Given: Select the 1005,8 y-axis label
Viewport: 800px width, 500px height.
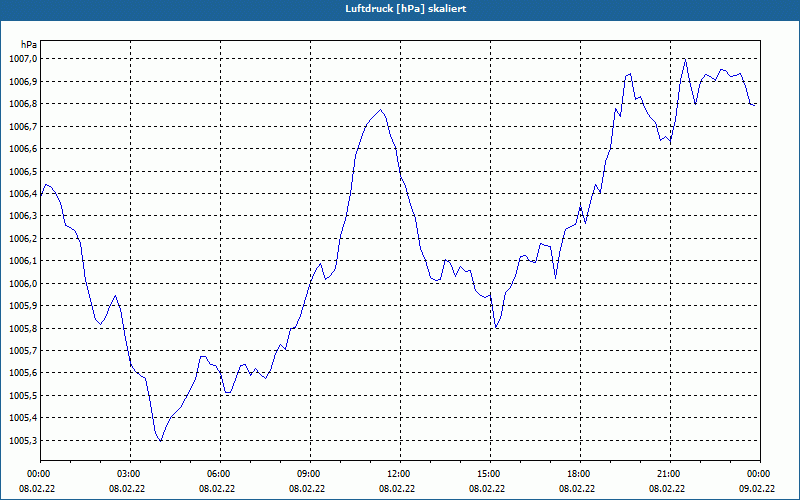Looking at the screenshot, I should pos(23,329).
